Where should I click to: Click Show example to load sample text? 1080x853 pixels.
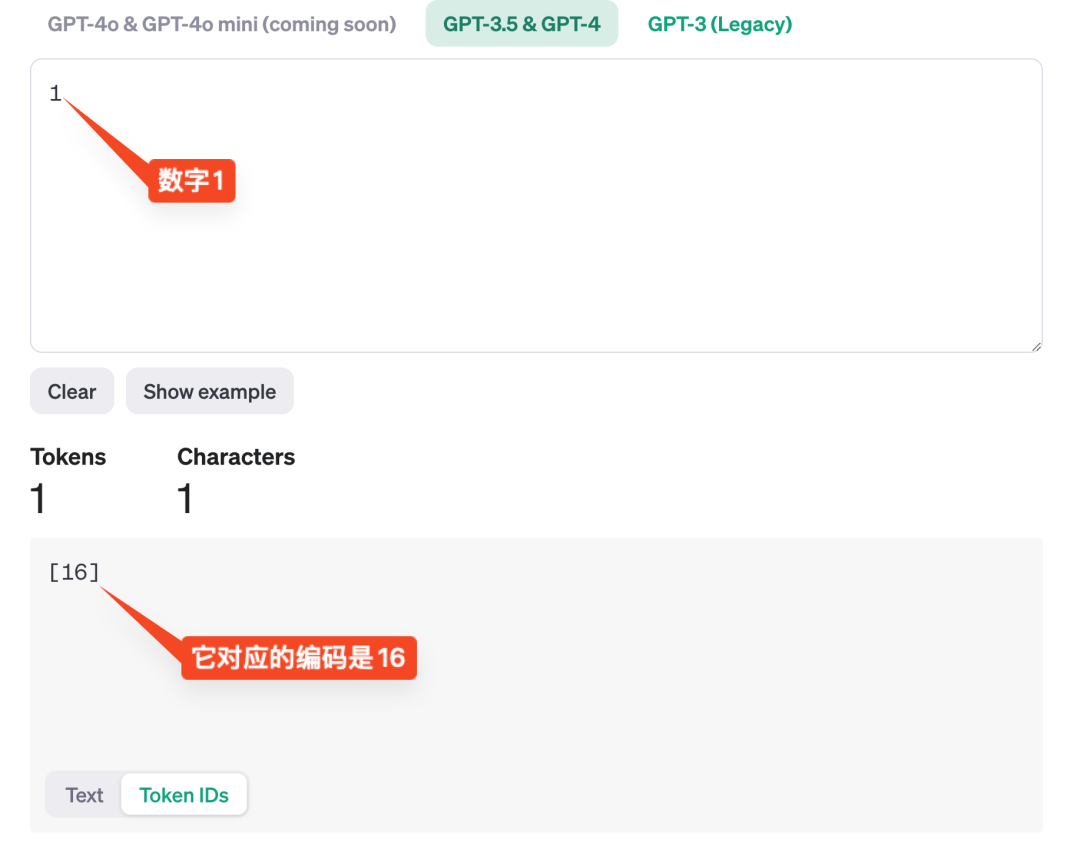point(209,390)
